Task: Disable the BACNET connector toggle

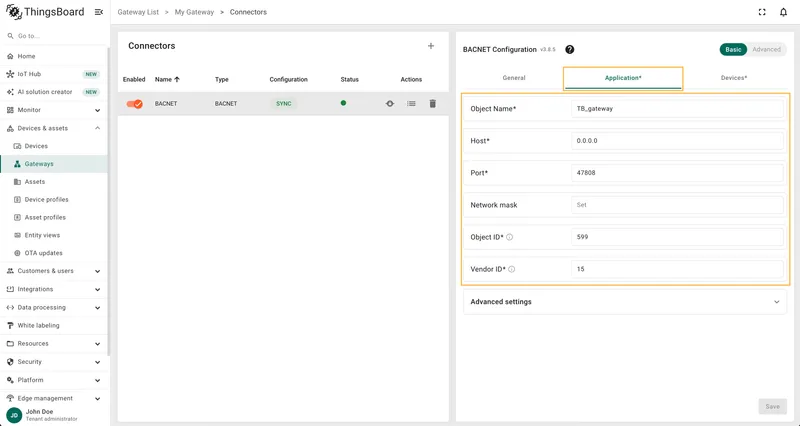Action: click(x=135, y=104)
